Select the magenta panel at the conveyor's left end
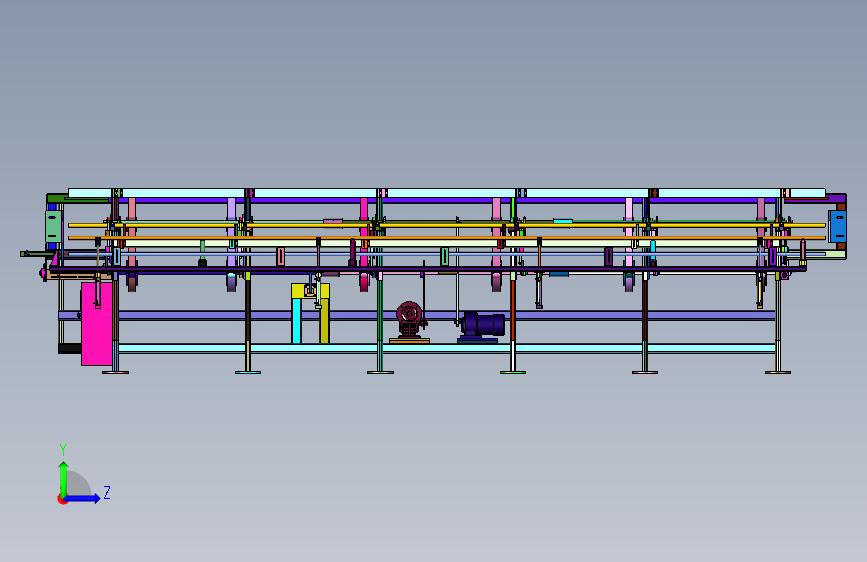The image size is (867, 562). [x=97, y=324]
